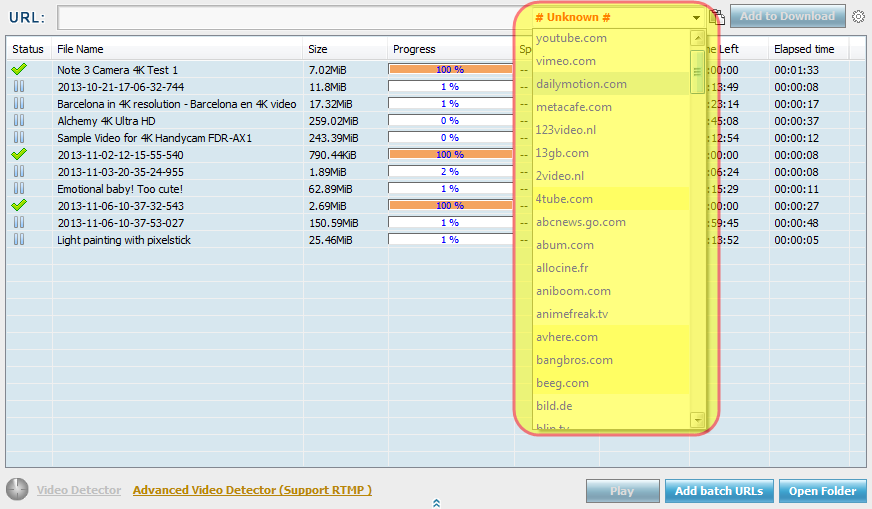Select youtube.com from site list
The image size is (872, 509).
click(611, 38)
